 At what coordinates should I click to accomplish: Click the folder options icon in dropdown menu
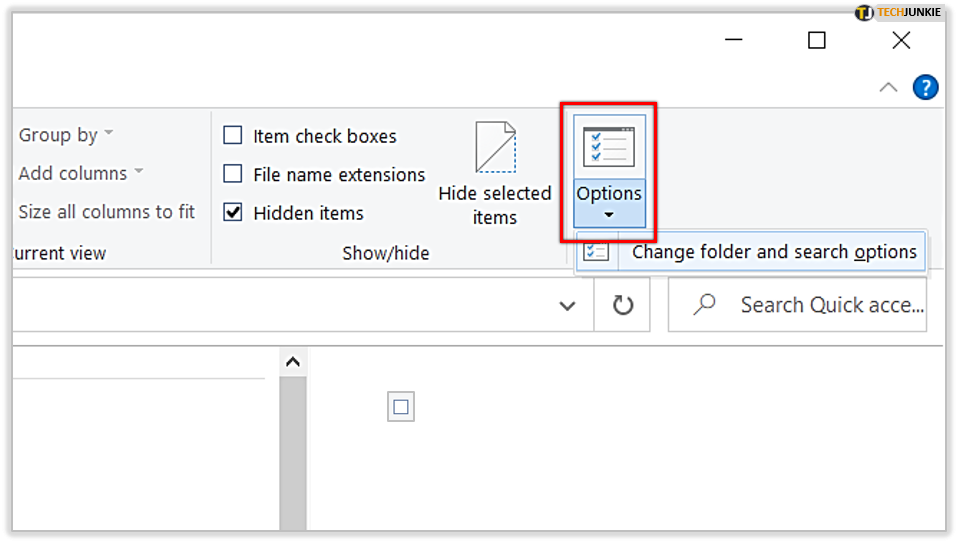pos(596,251)
